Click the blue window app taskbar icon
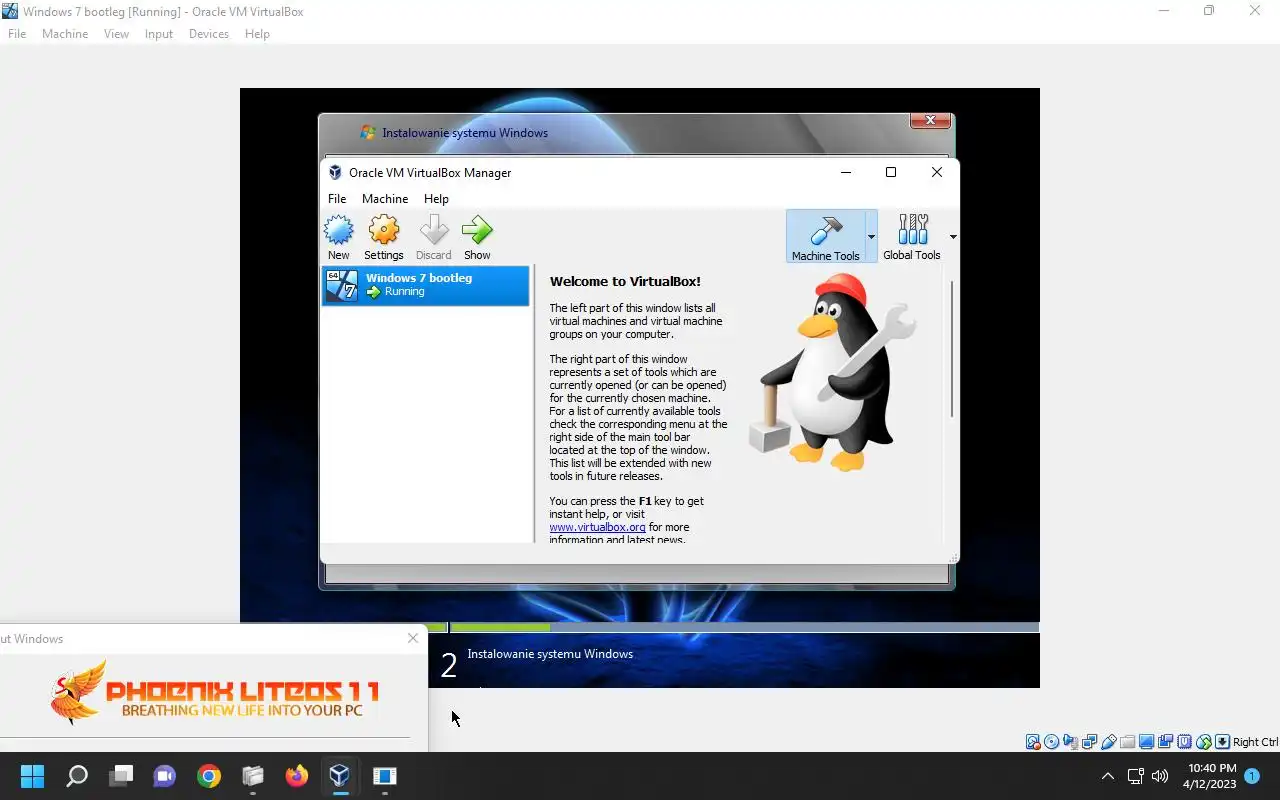 click(385, 776)
